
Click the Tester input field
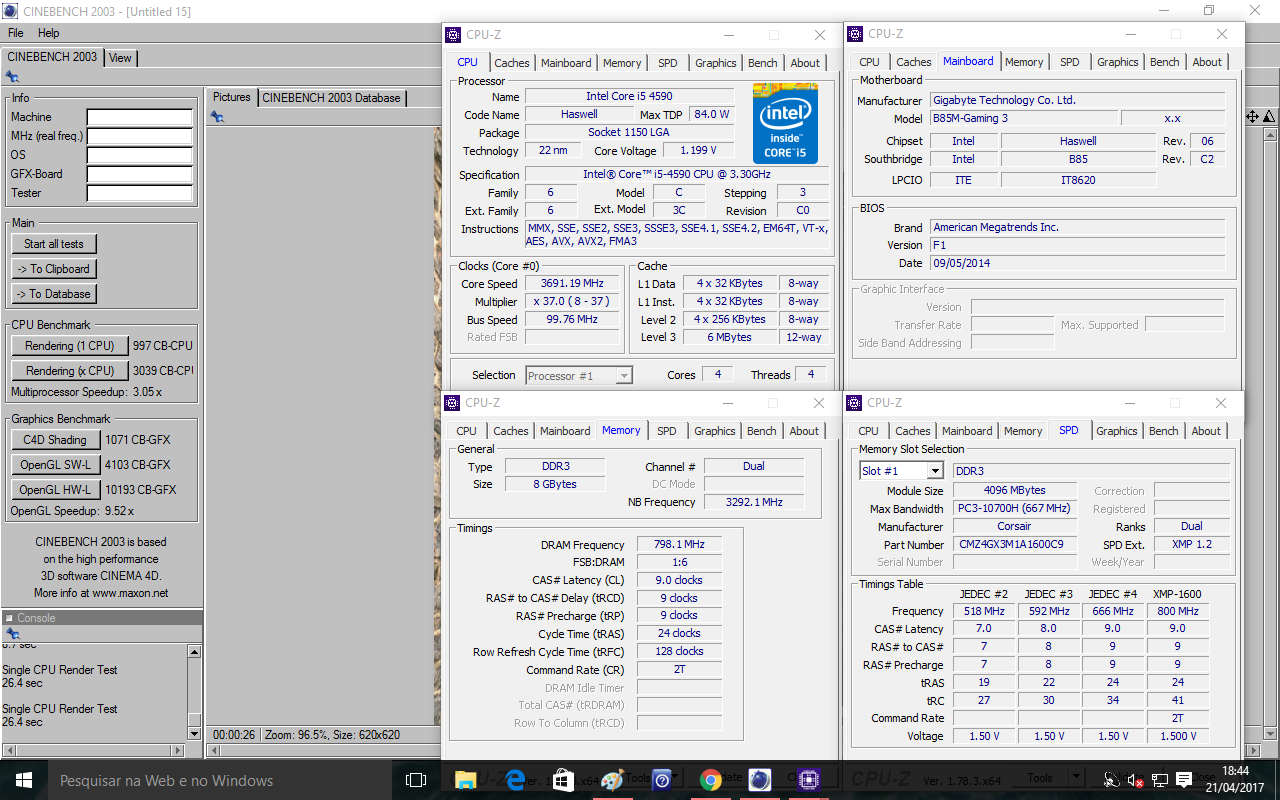[139, 193]
